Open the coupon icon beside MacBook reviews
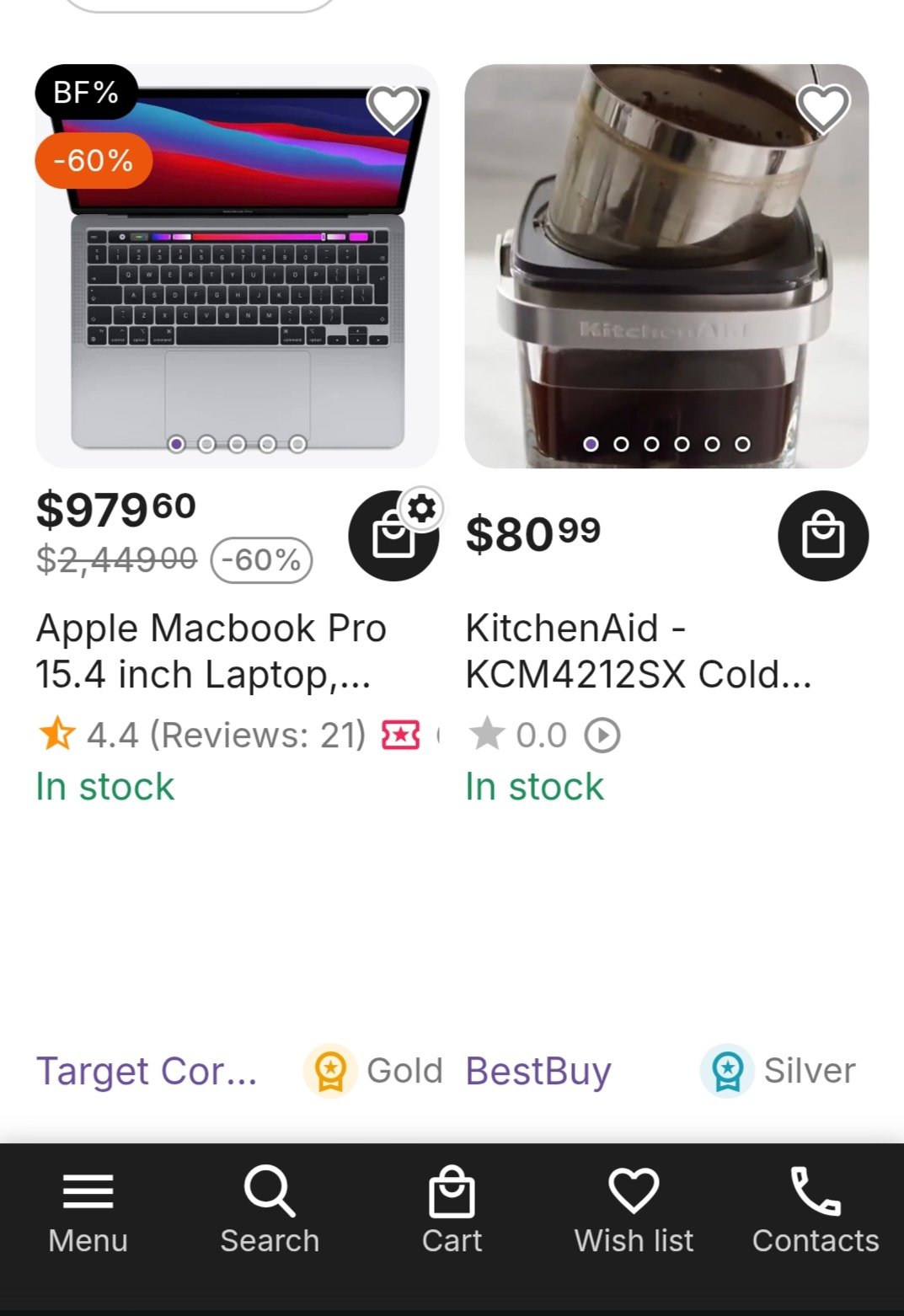Image resolution: width=904 pixels, height=1316 pixels. (x=400, y=736)
